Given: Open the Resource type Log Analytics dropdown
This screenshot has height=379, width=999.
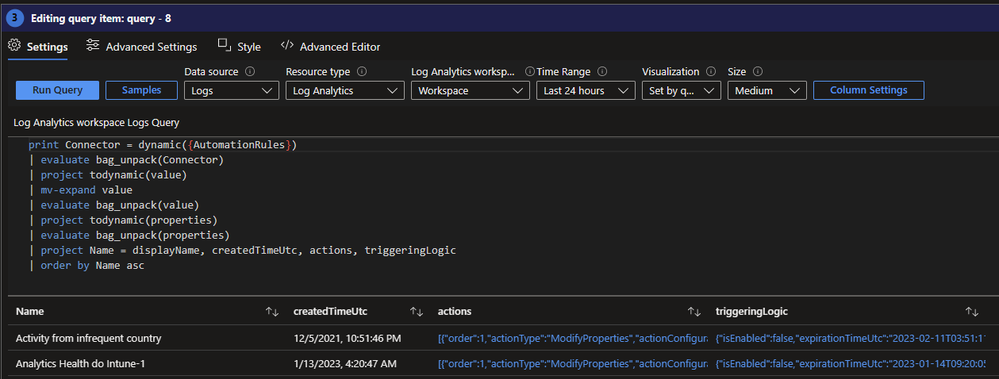Looking at the screenshot, I should (345, 90).
